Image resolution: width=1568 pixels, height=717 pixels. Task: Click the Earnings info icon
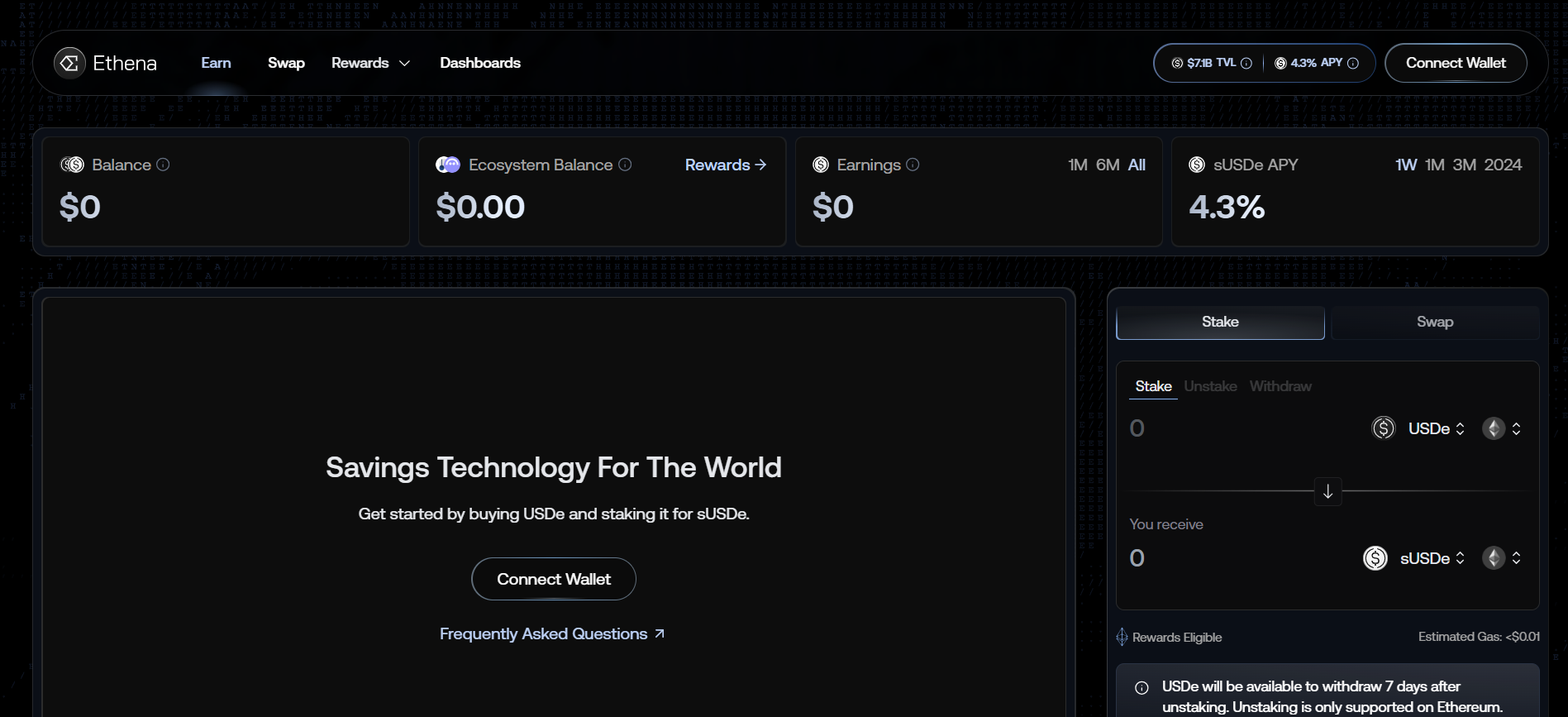point(913,165)
